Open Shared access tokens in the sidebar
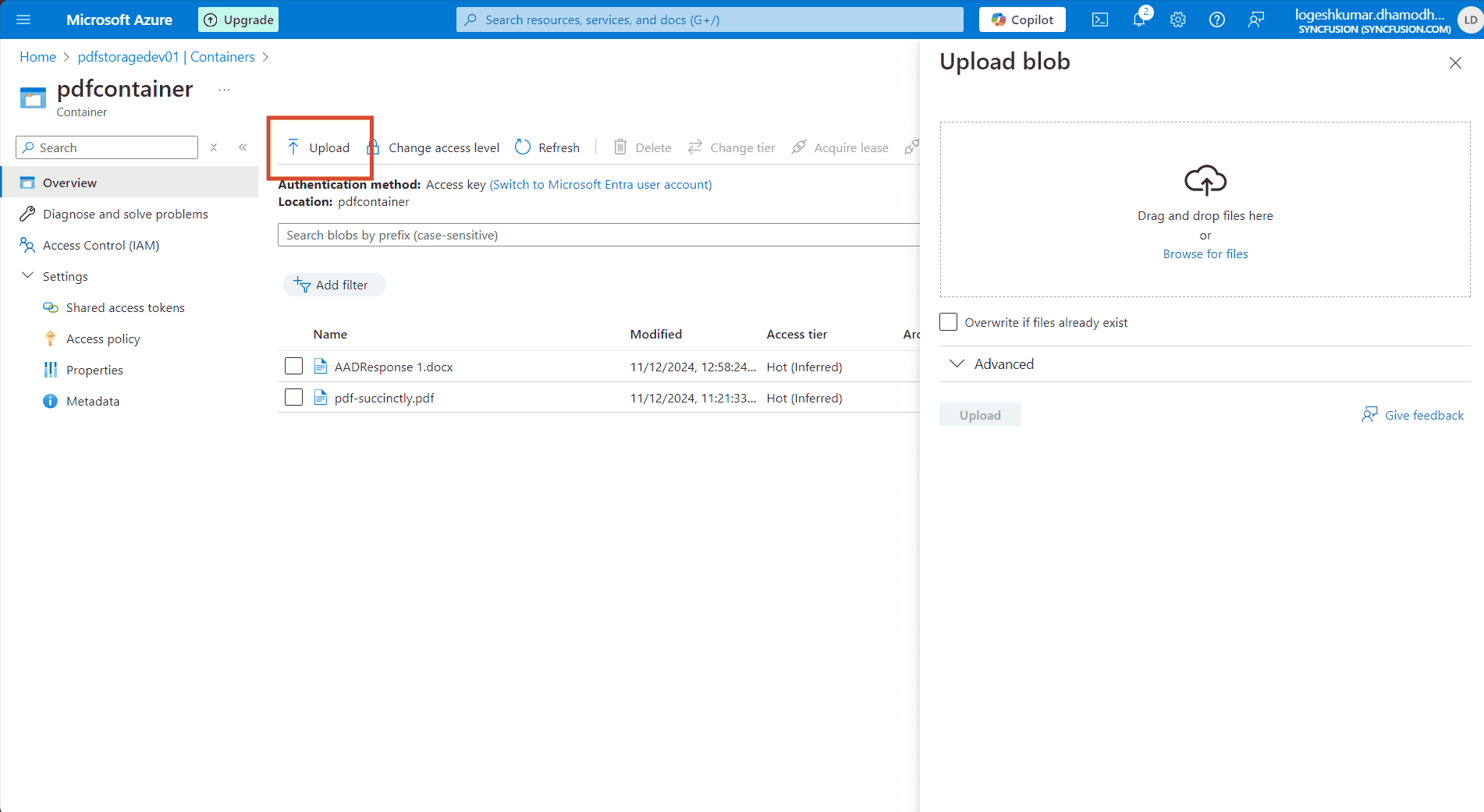Image resolution: width=1484 pixels, height=812 pixels. [50, 307]
